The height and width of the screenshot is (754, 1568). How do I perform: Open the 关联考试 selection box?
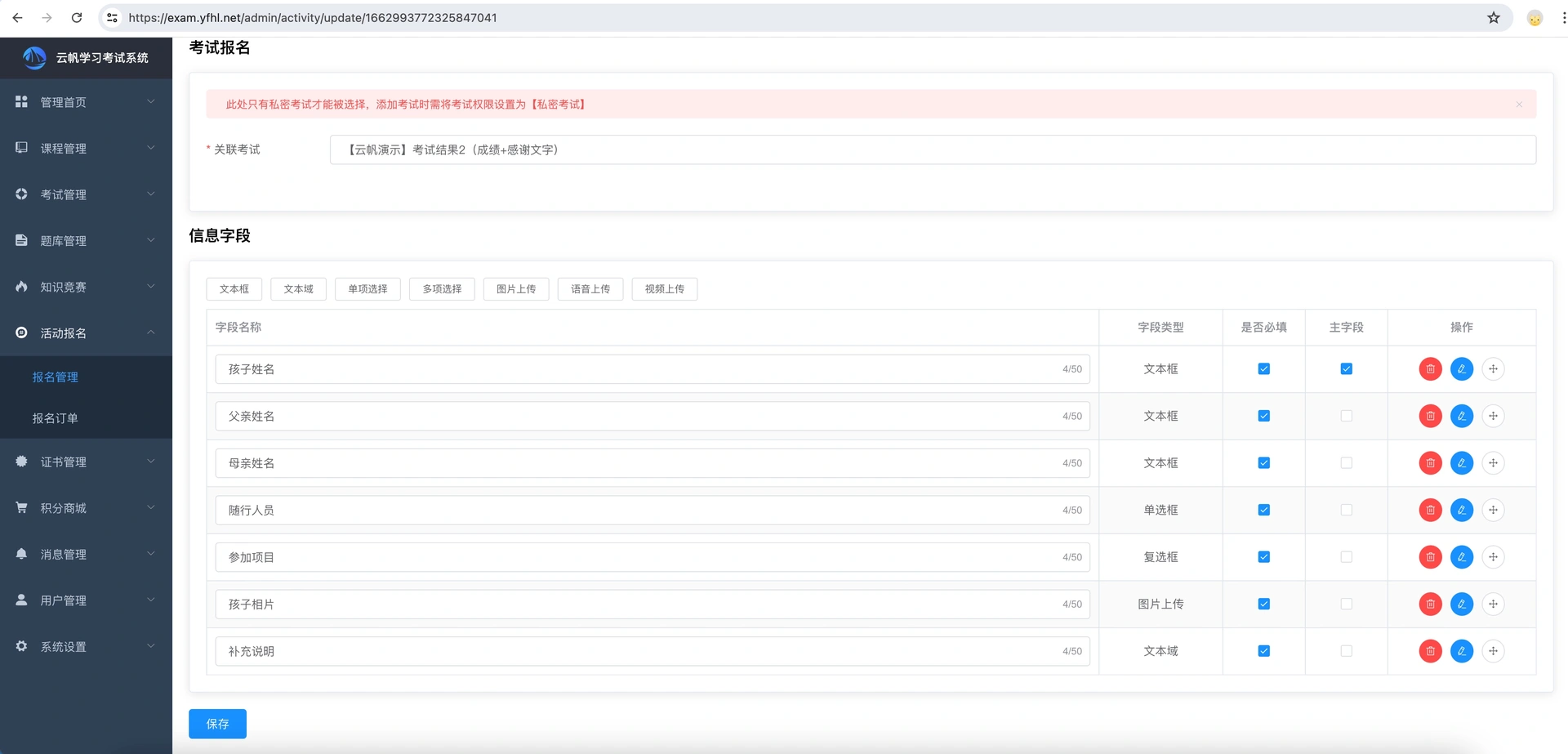coord(933,149)
